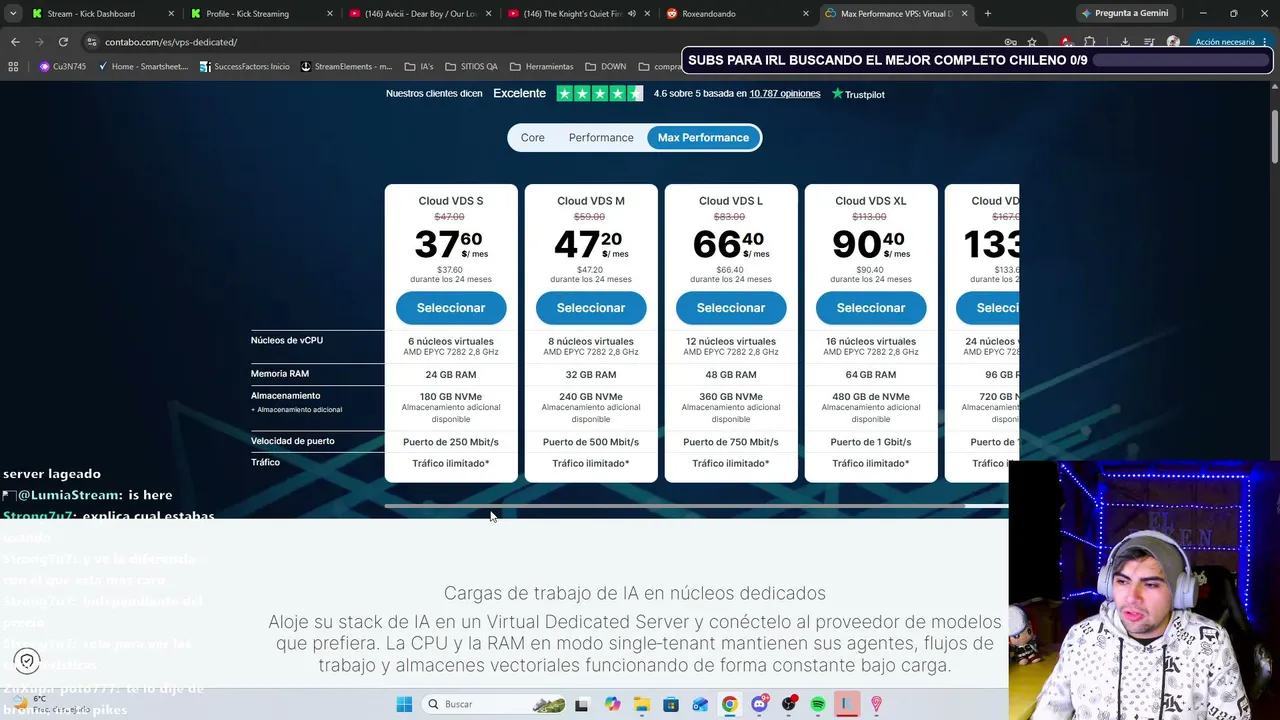The height and width of the screenshot is (720, 1280).
Task: Open Microsoft Store from the taskbar
Action: point(671,704)
